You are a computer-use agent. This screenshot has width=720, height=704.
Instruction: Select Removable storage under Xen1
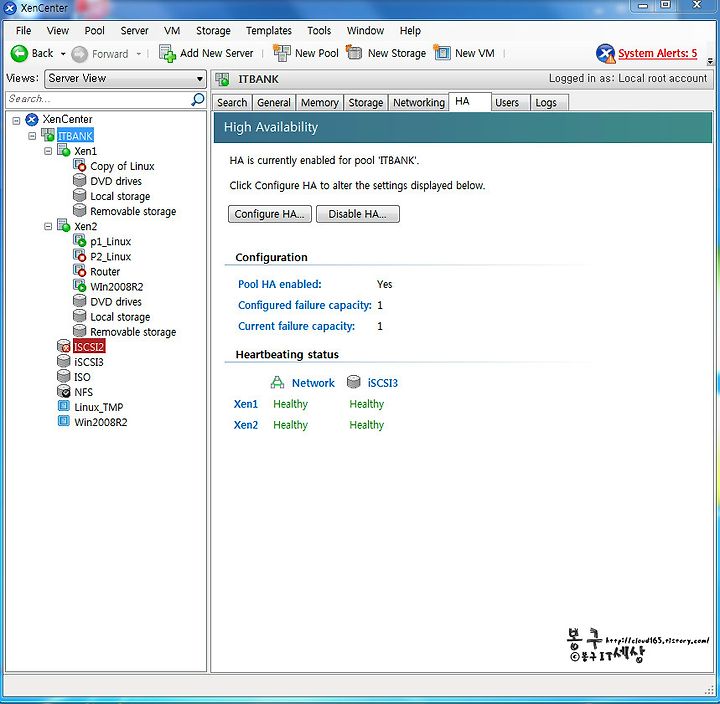133,211
